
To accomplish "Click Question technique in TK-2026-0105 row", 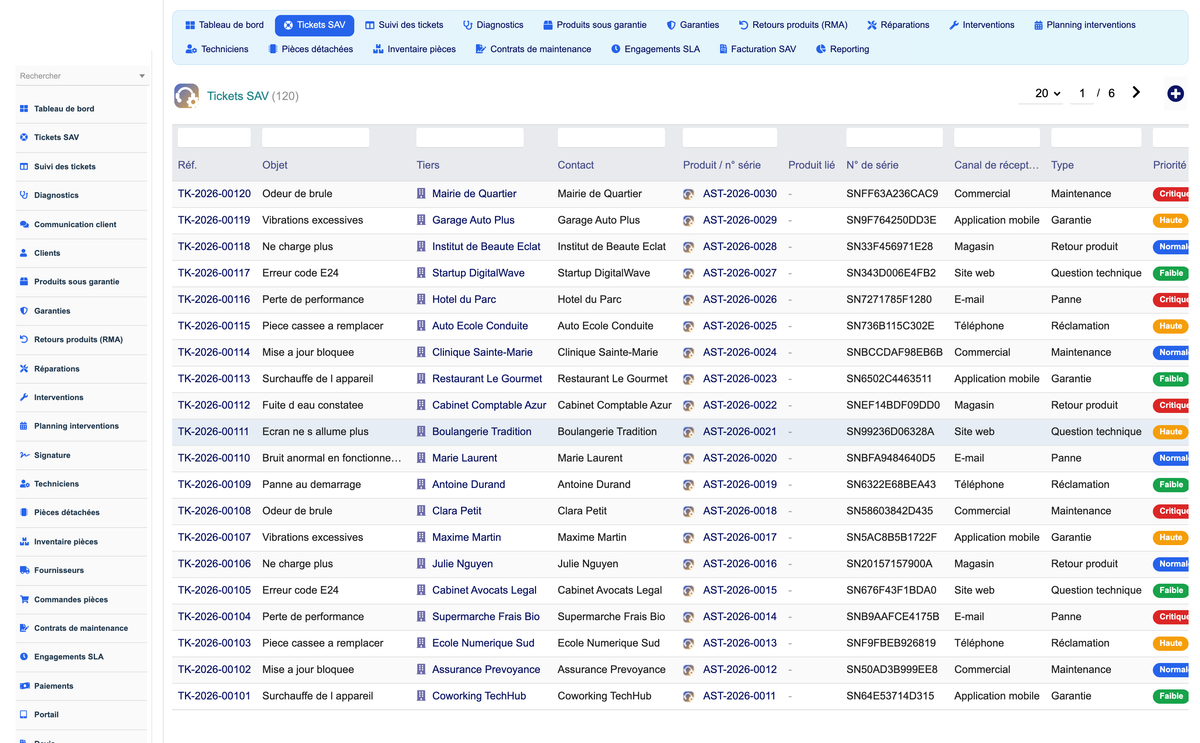I will (1096, 590).
